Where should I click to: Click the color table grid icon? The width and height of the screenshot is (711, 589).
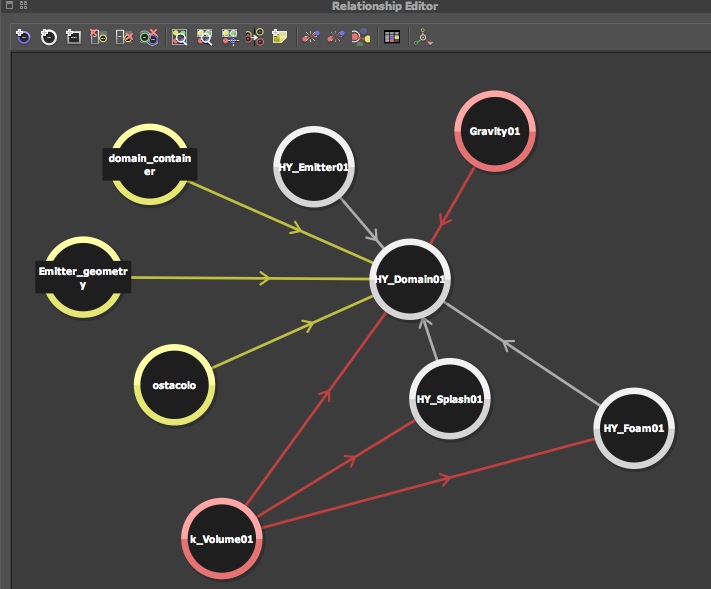click(x=392, y=37)
